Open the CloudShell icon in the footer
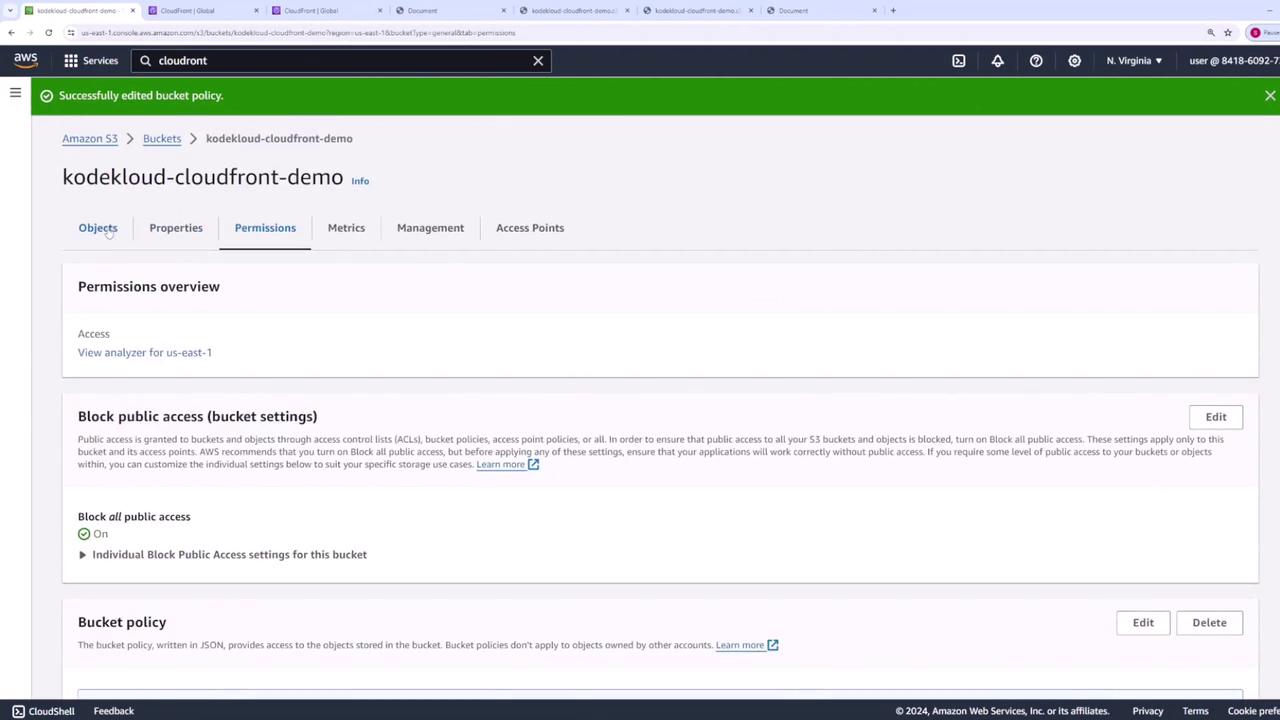The width and height of the screenshot is (1280, 720). [x=18, y=711]
